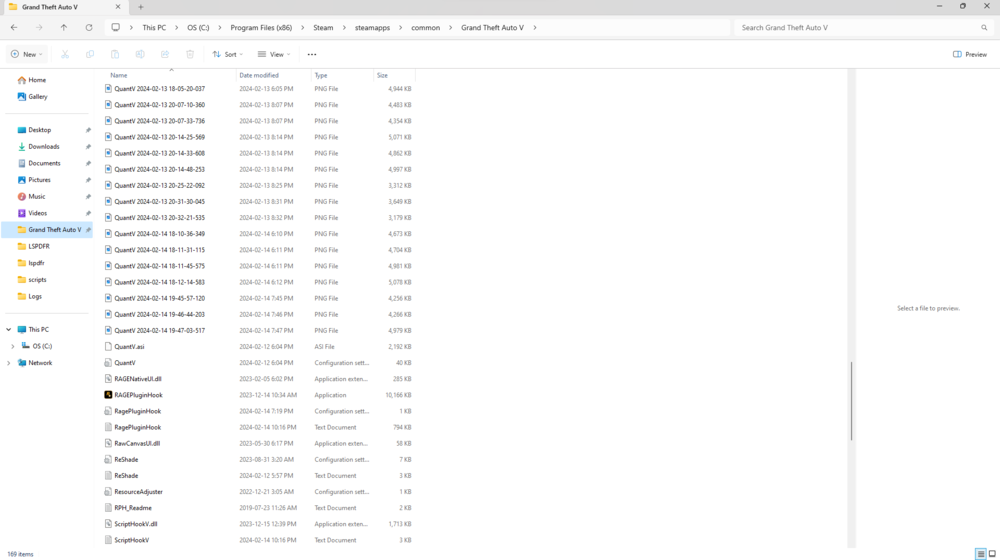Select the Grand Theft Auto V tab
Viewport: 1000px width, 560px height.
64,7
